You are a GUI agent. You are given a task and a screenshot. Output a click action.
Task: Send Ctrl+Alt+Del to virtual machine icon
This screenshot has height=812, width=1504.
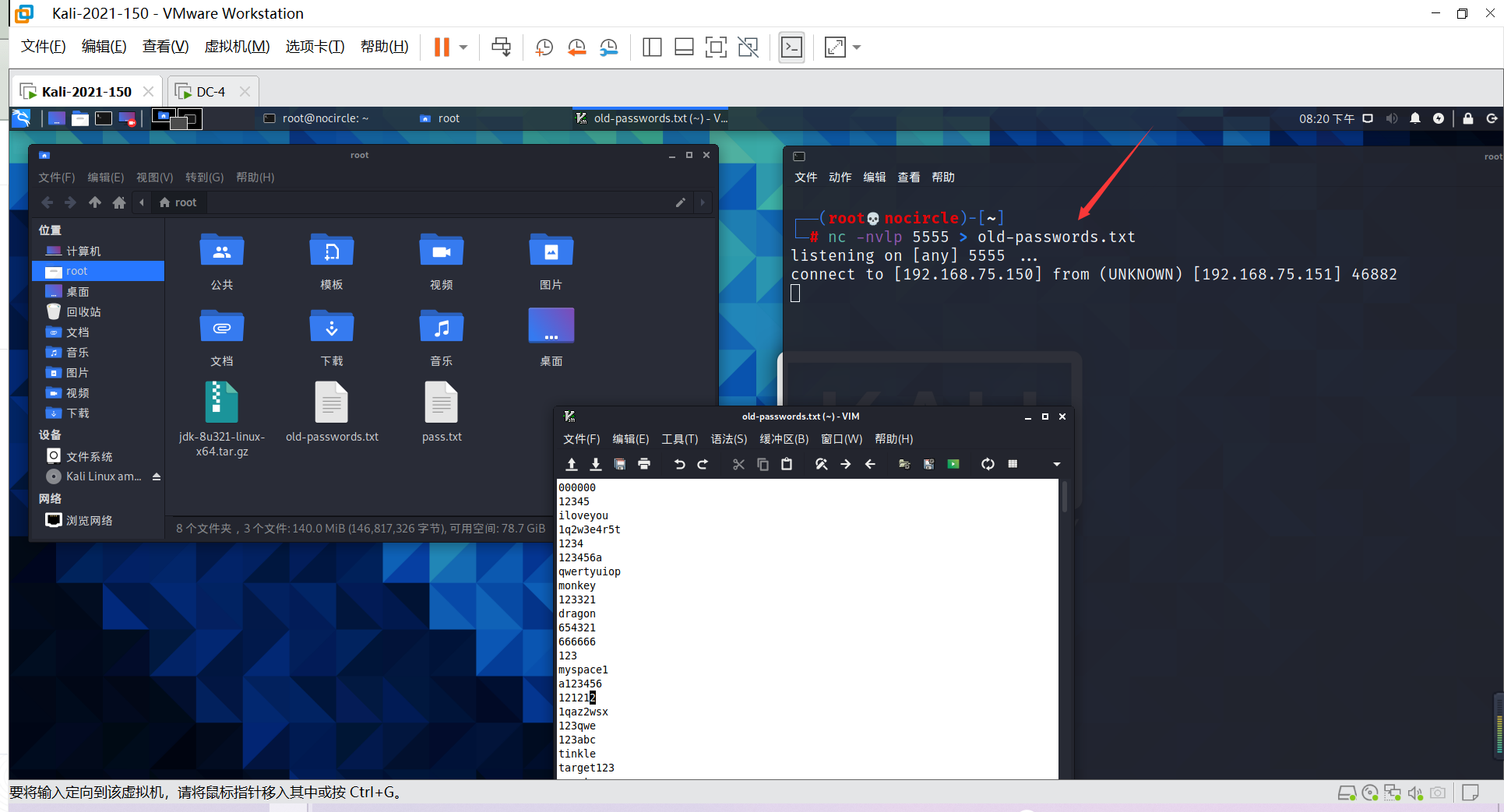[x=501, y=47]
